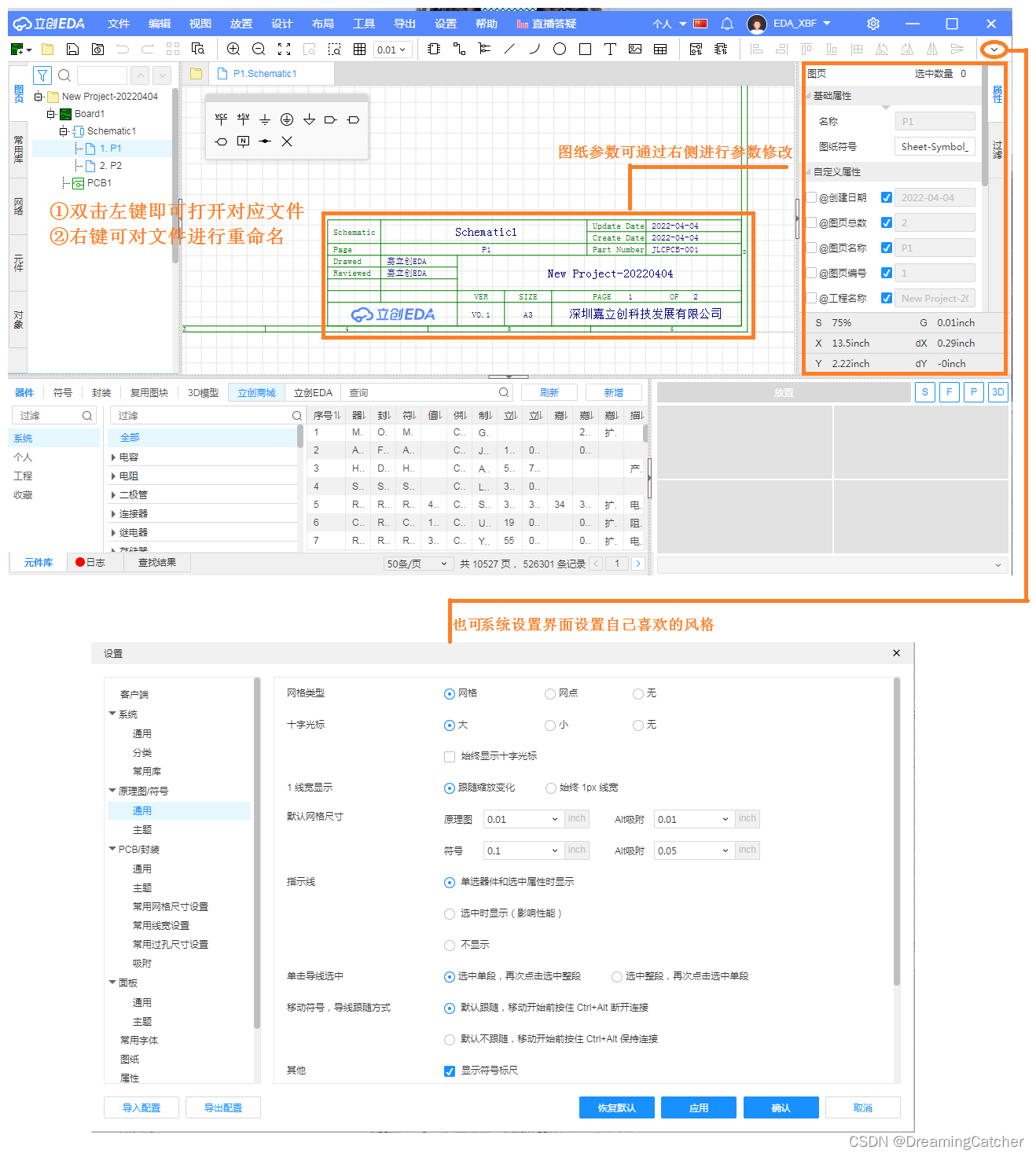Click the 取消 button
The height and width of the screenshot is (1157, 1036).
[863, 1107]
